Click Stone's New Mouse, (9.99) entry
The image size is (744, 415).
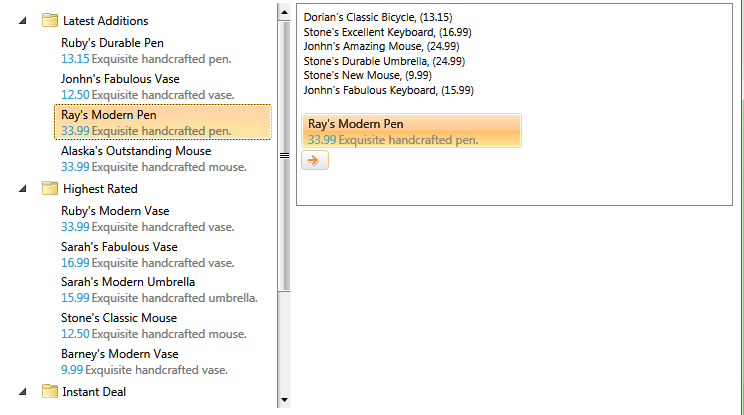pos(367,75)
